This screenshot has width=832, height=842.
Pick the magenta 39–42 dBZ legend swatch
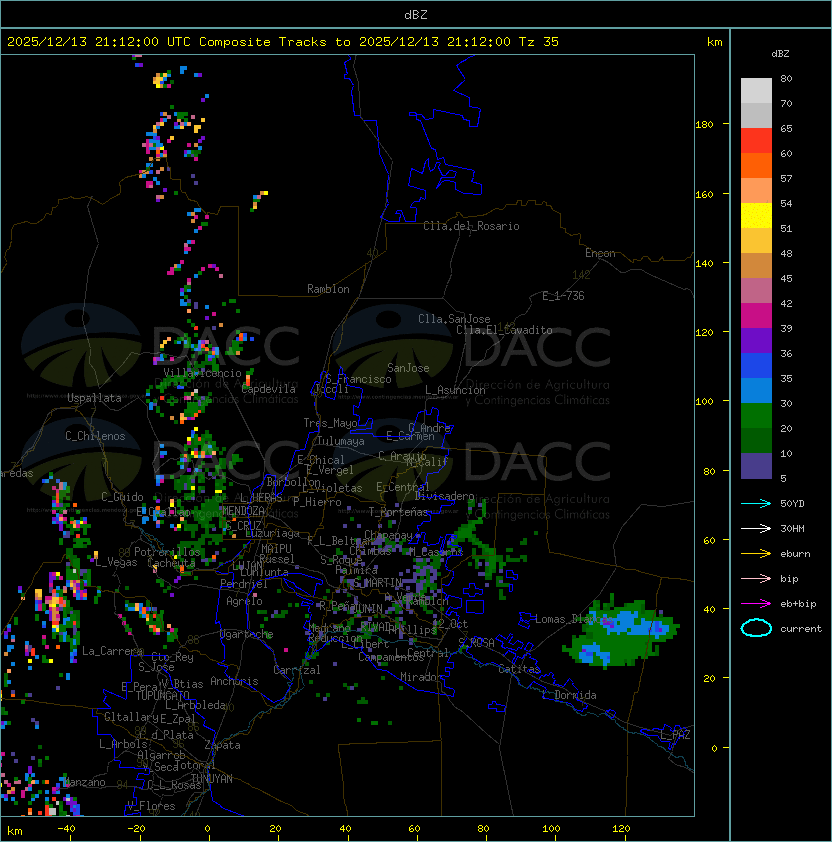[756, 316]
